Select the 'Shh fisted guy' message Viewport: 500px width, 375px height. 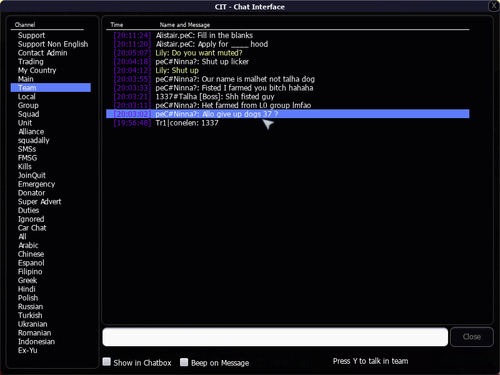[x=288, y=97]
